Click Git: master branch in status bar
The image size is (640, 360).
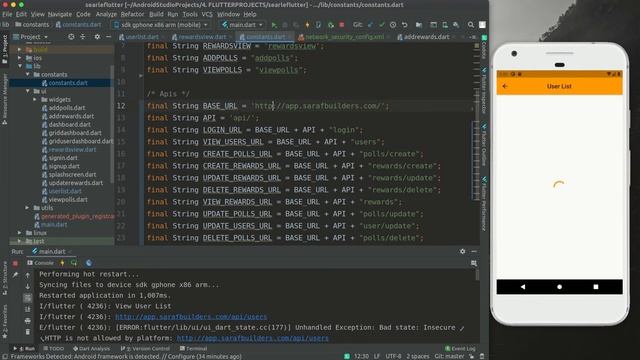click(x=449, y=356)
